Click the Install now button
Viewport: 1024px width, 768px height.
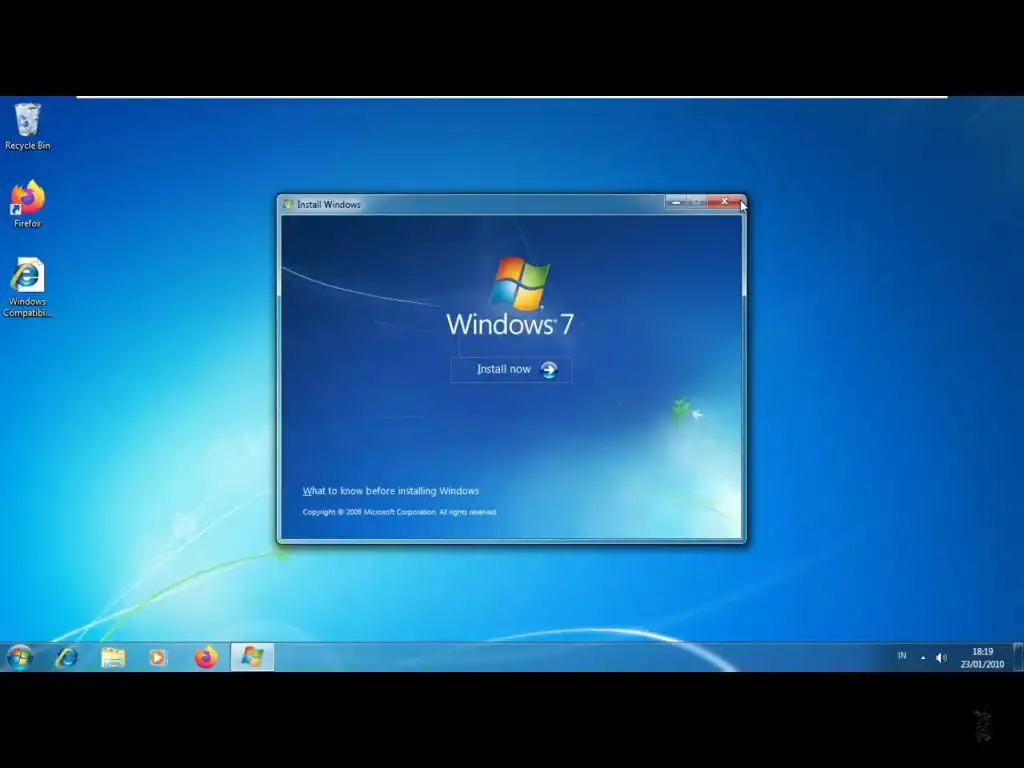(x=511, y=370)
